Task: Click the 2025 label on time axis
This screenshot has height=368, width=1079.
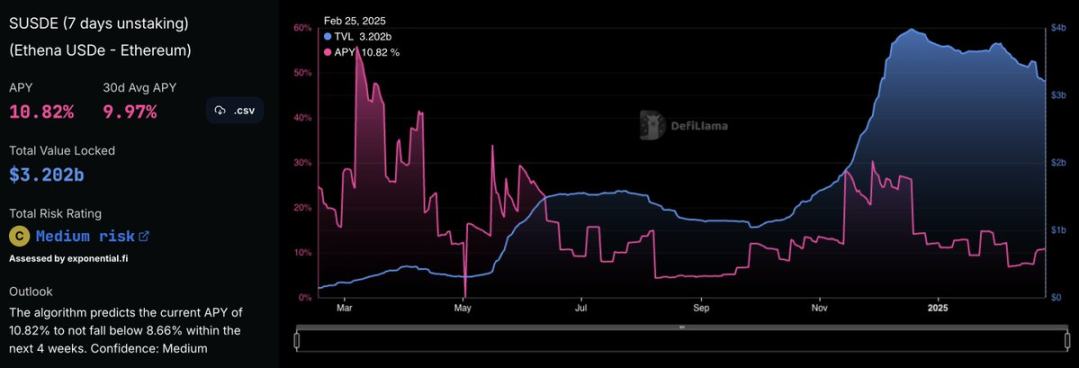Action: tap(939, 309)
